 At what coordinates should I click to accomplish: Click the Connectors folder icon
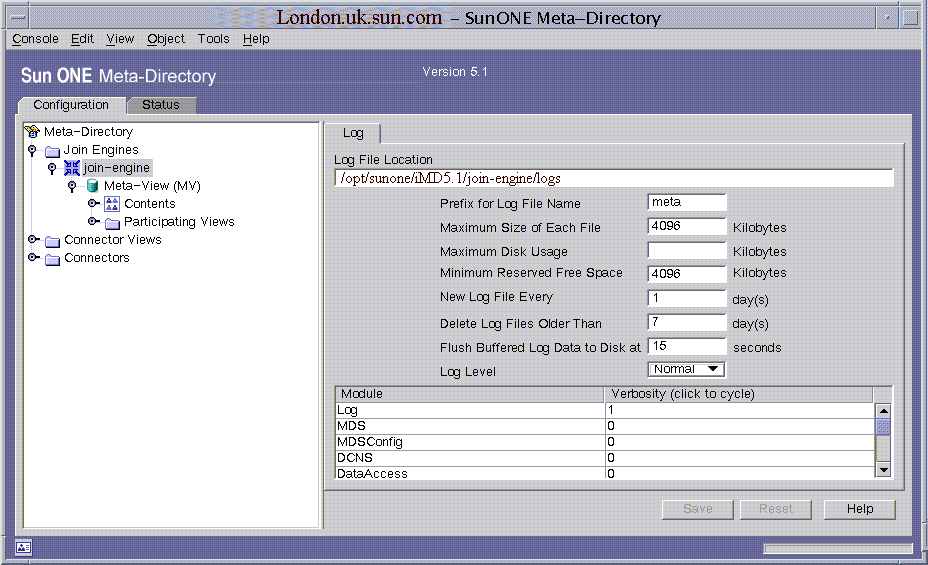click(53, 259)
